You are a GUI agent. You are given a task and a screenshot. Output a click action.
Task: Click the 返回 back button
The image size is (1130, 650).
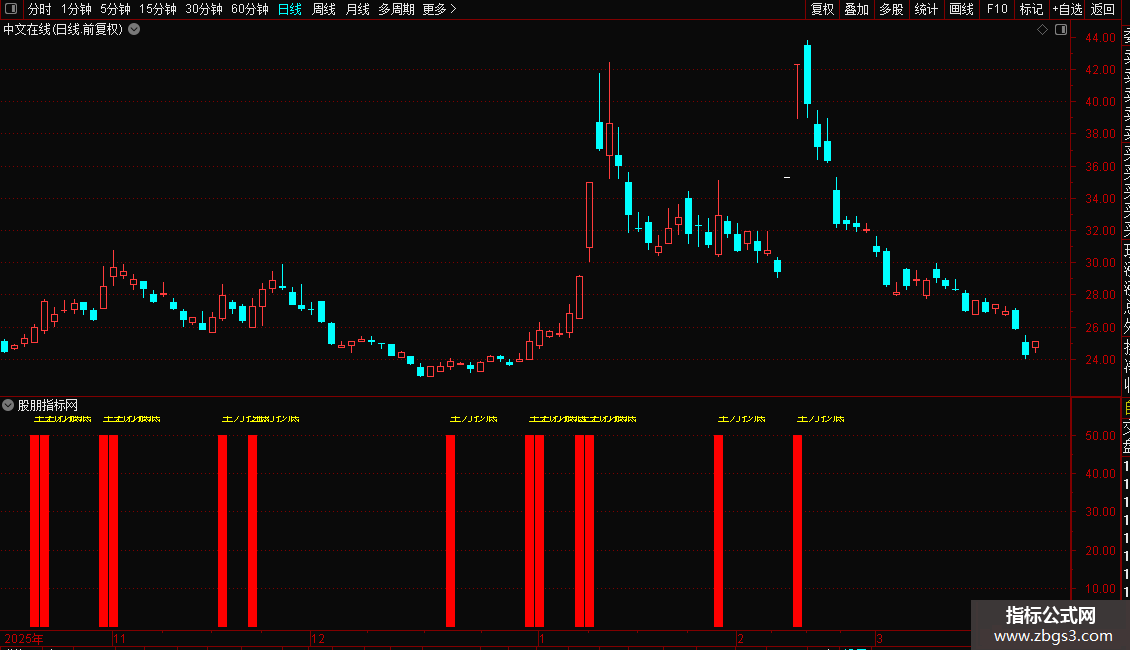pyautogui.click(x=1103, y=9)
